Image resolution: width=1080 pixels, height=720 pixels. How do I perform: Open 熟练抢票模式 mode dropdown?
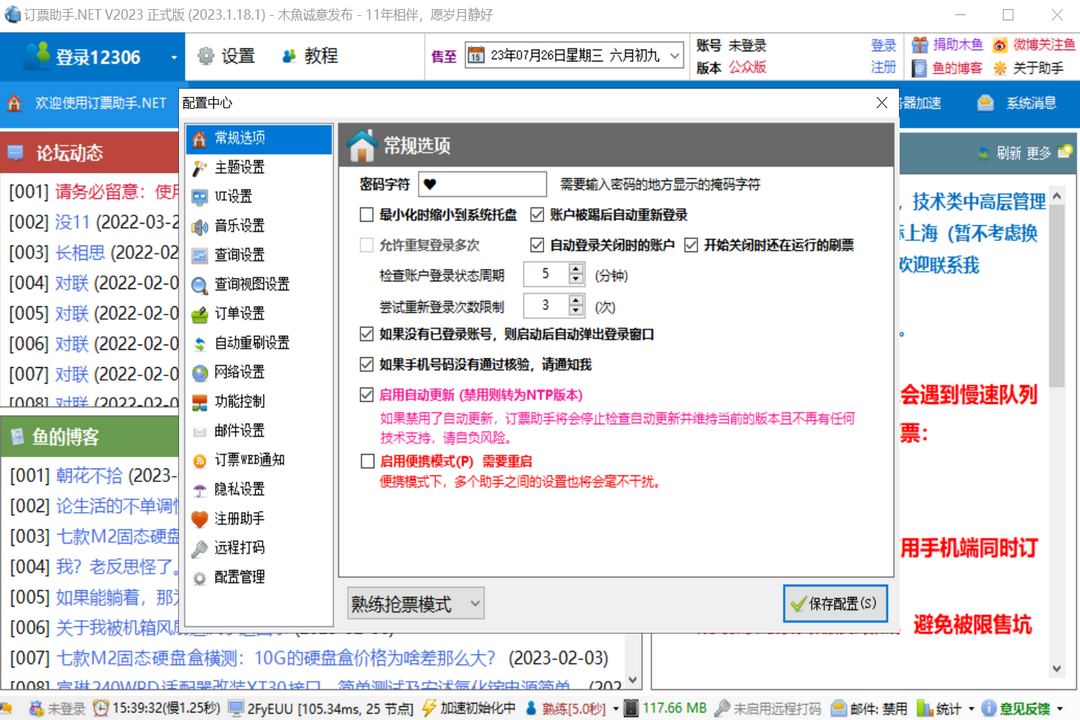pos(416,604)
